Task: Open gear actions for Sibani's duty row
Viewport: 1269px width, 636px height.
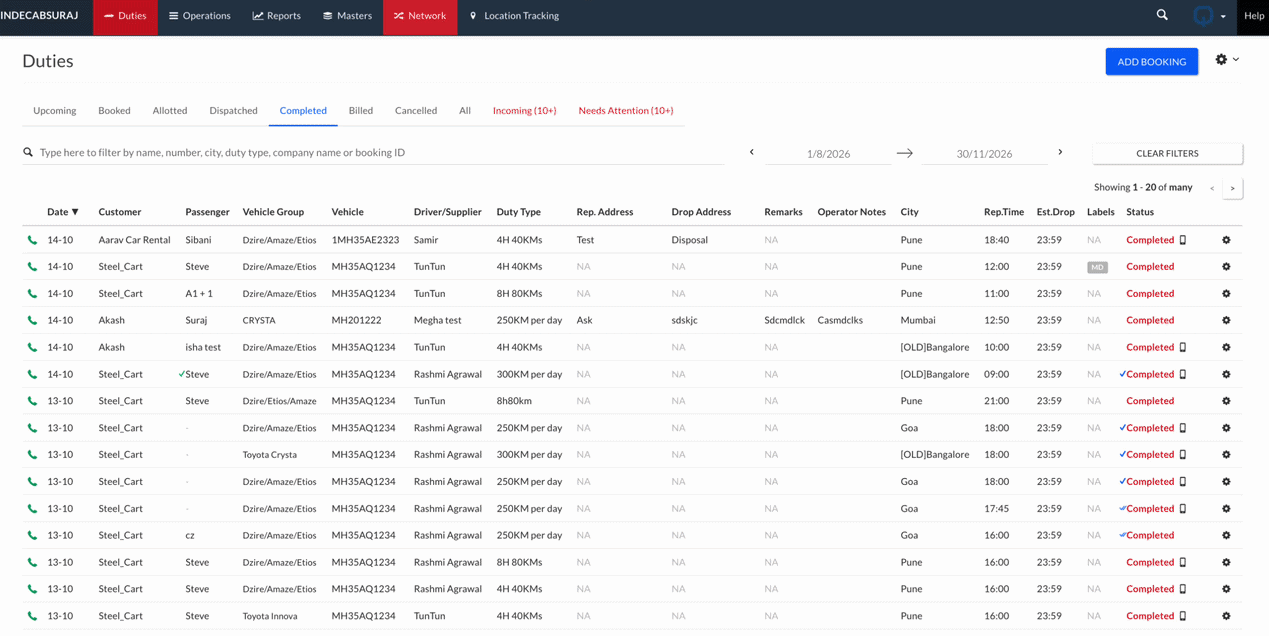Action: point(1226,240)
